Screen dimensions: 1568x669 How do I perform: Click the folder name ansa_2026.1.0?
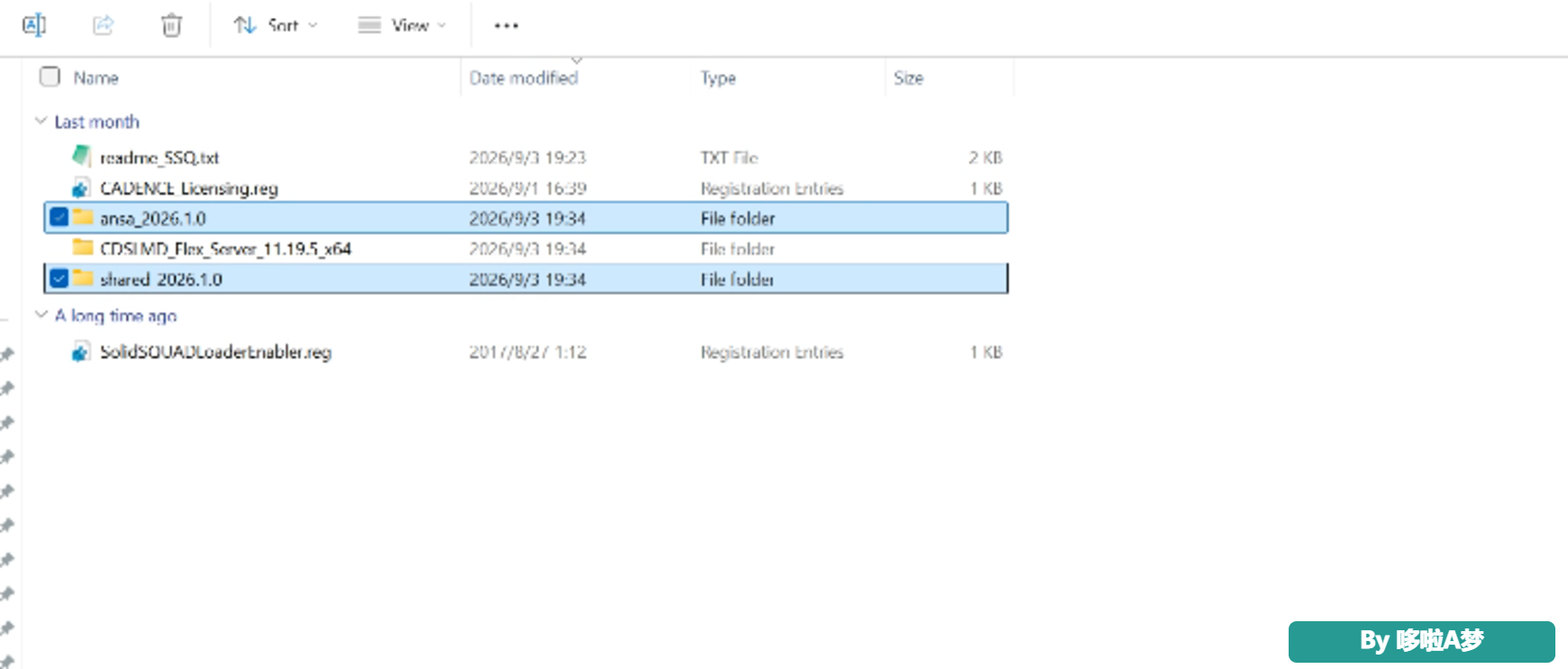[x=153, y=219]
